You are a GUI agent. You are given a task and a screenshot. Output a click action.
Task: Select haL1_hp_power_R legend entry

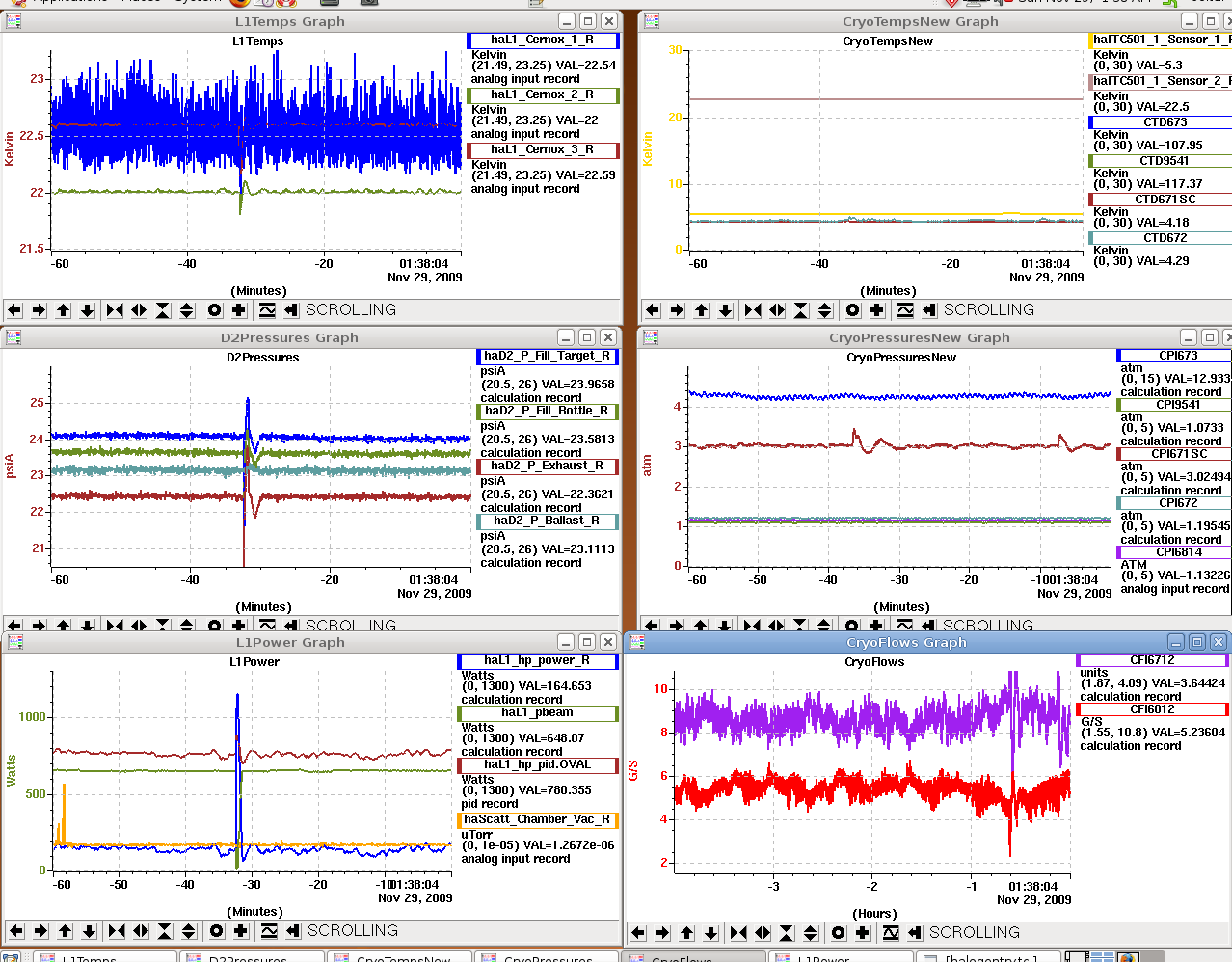(x=538, y=661)
